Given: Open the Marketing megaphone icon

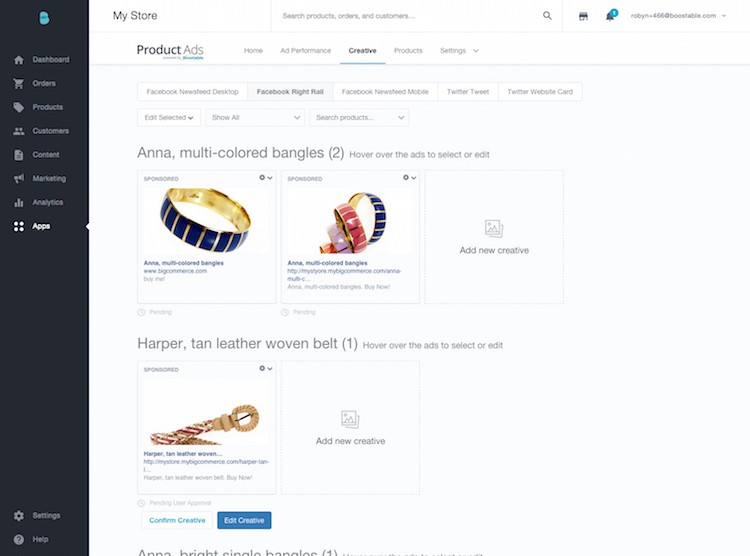Looking at the screenshot, I should (19, 178).
